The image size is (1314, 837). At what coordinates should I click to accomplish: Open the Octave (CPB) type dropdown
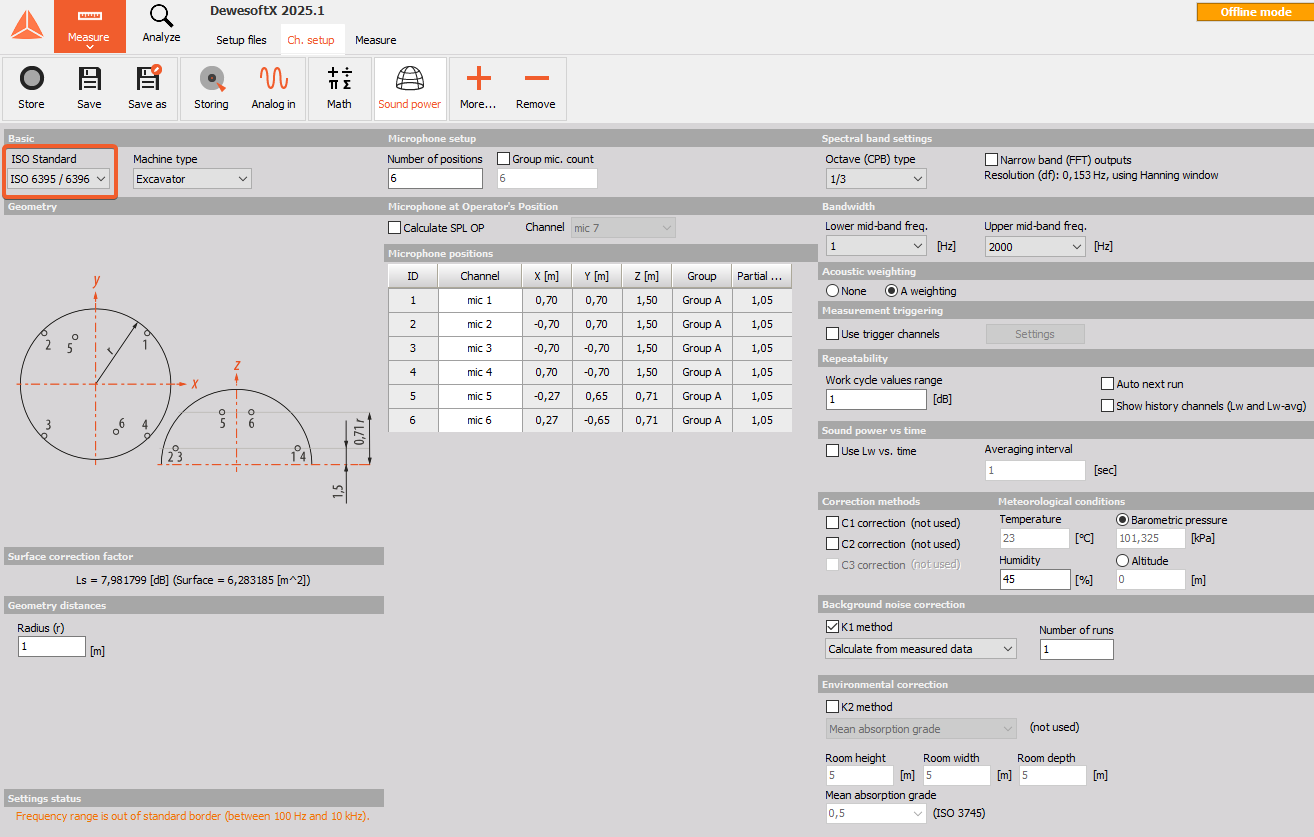pyautogui.click(x=876, y=179)
